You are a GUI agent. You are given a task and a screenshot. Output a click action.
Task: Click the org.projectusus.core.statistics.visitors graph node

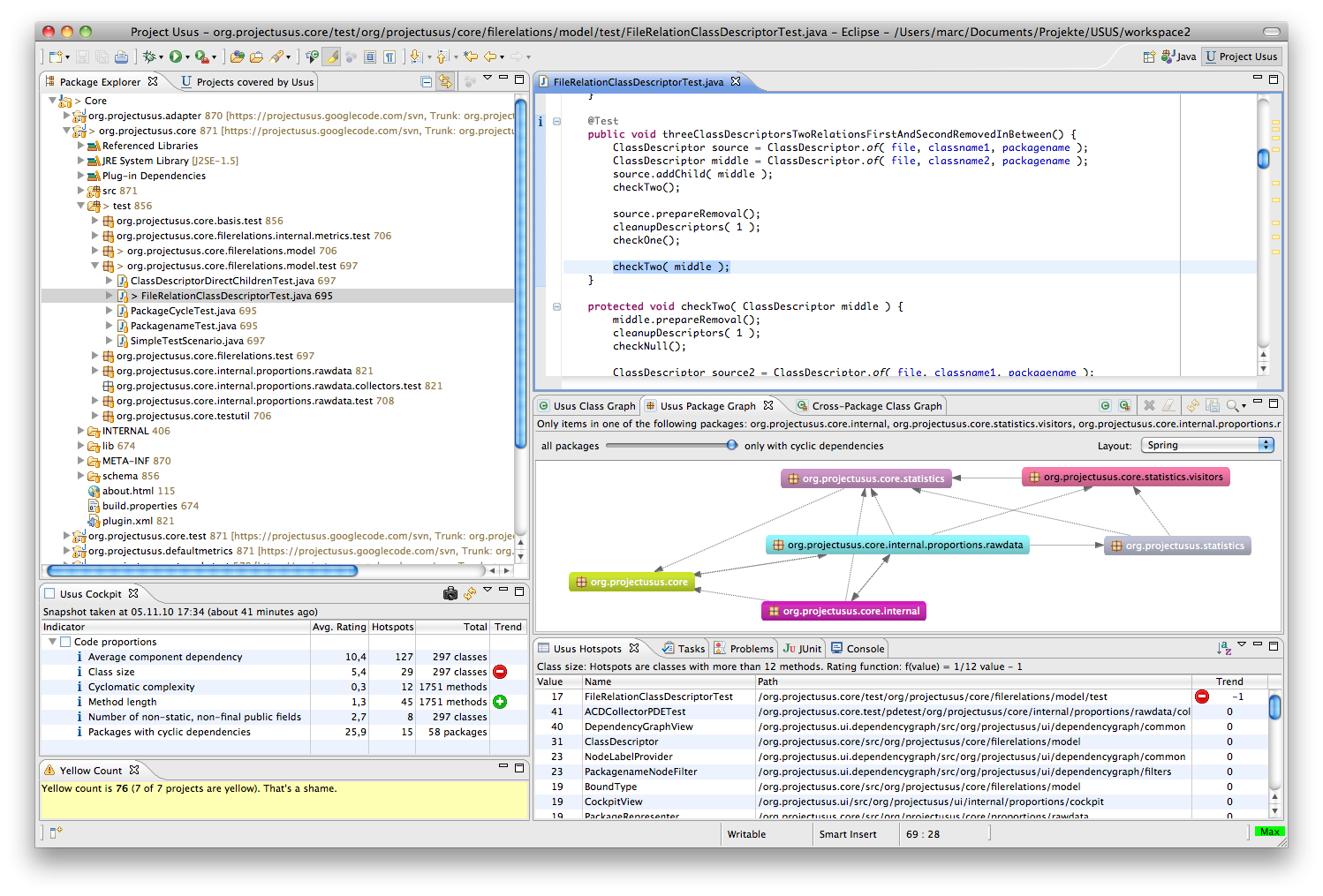coord(1125,477)
